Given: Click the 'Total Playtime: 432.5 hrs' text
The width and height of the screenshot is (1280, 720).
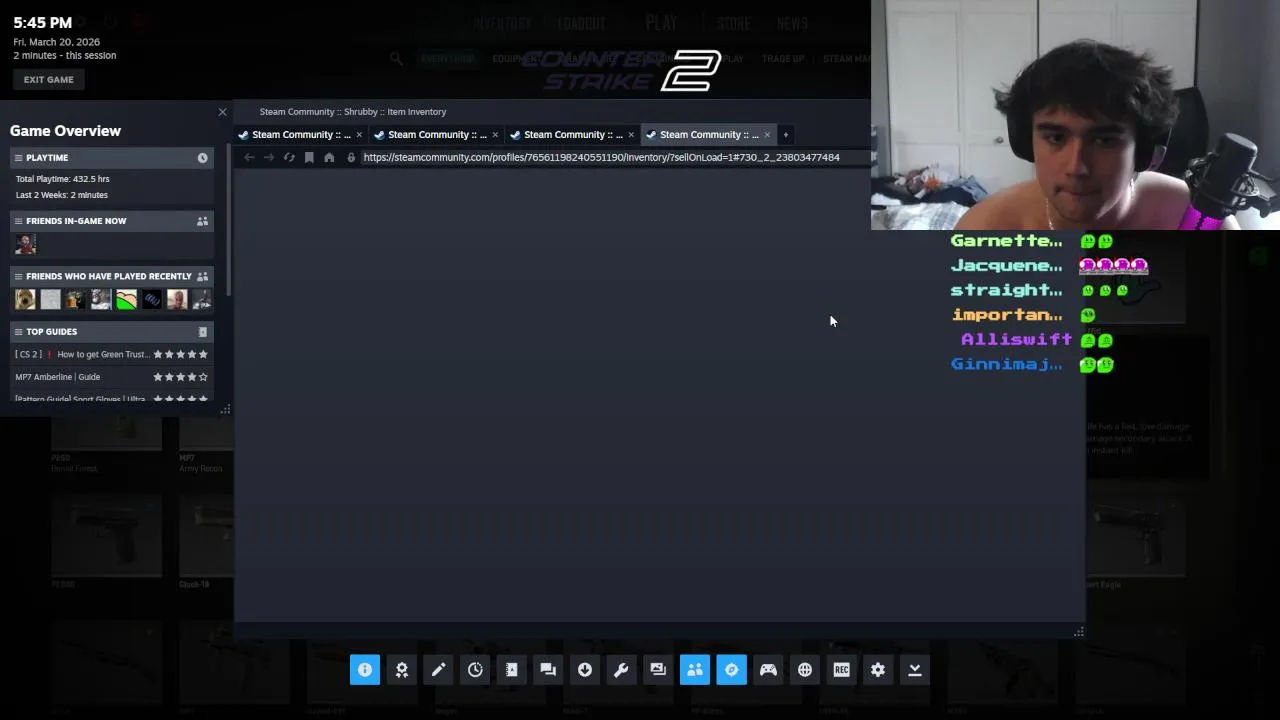Looking at the screenshot, I should 63,179.
